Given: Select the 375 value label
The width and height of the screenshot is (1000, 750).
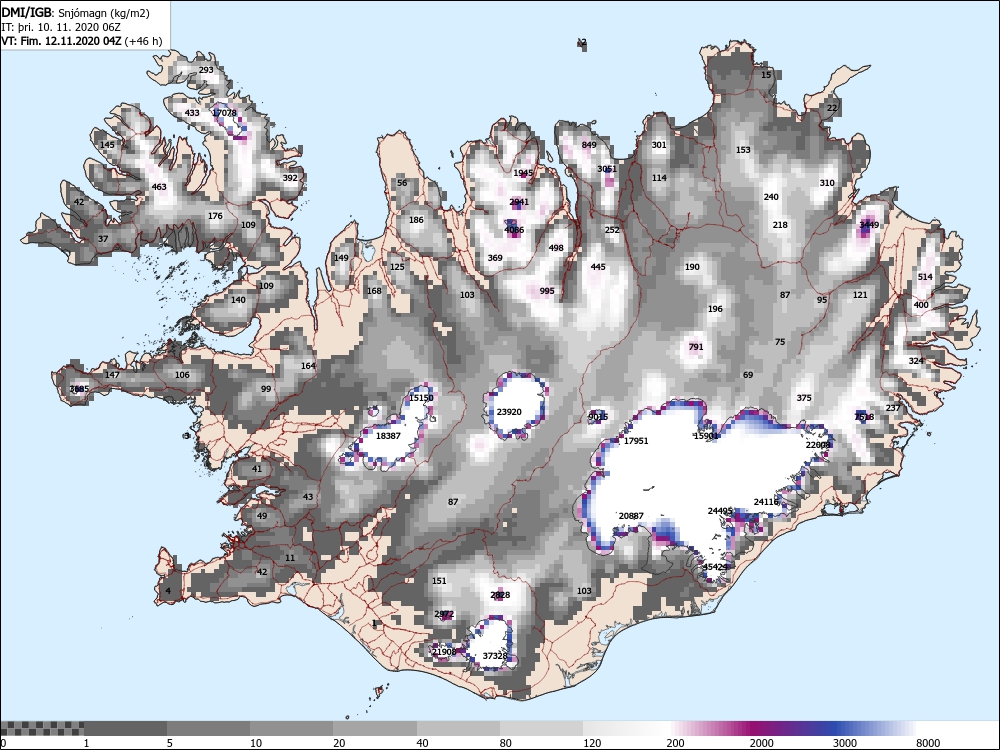Looking at the screenshot, I should 804,398.
